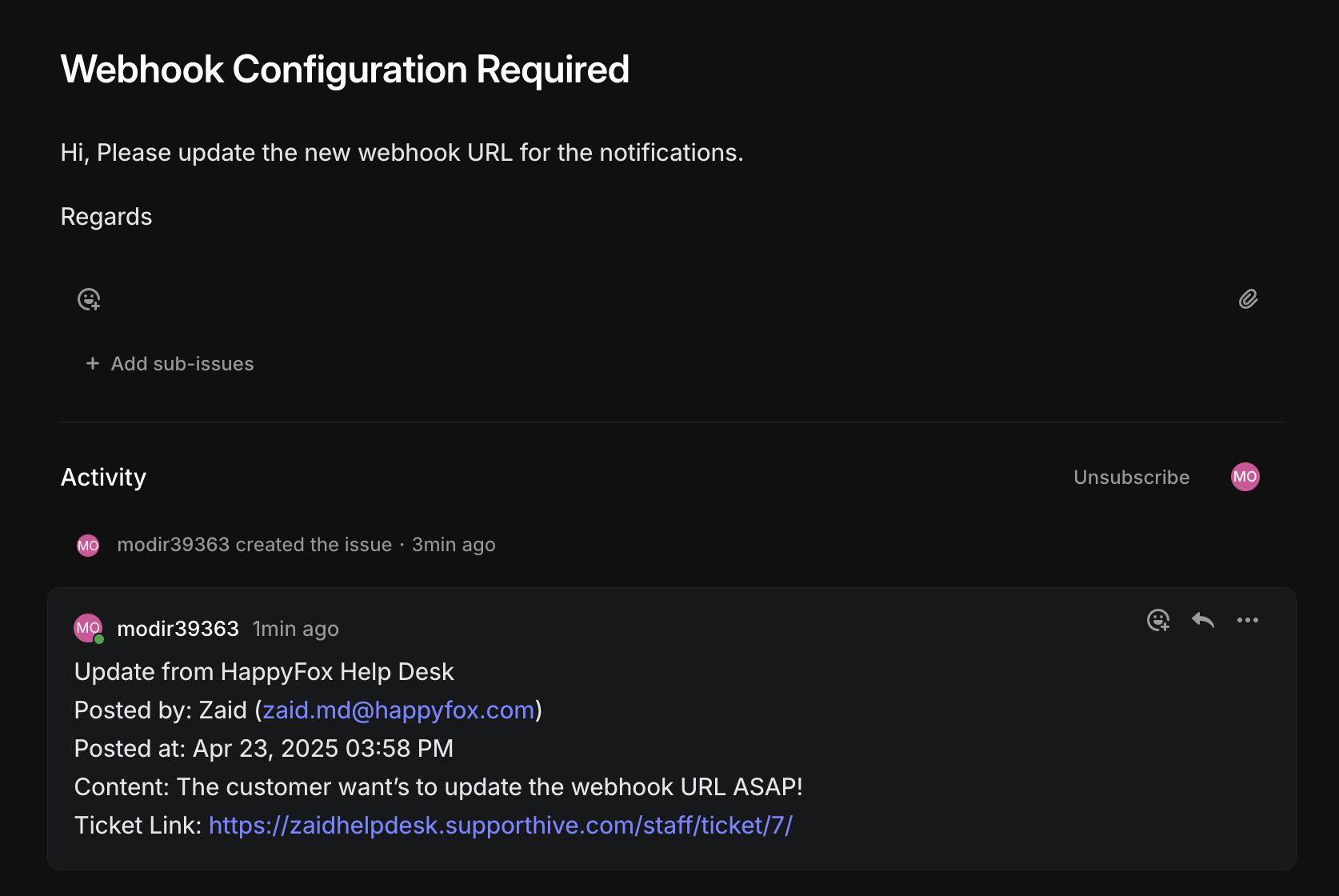Click MO avatar next to created the issue
1339x896 pixels.
pos(88,546)
